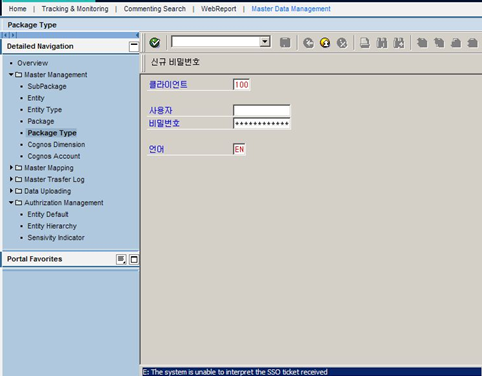Open Master Trasfer Log folder label

54,179
